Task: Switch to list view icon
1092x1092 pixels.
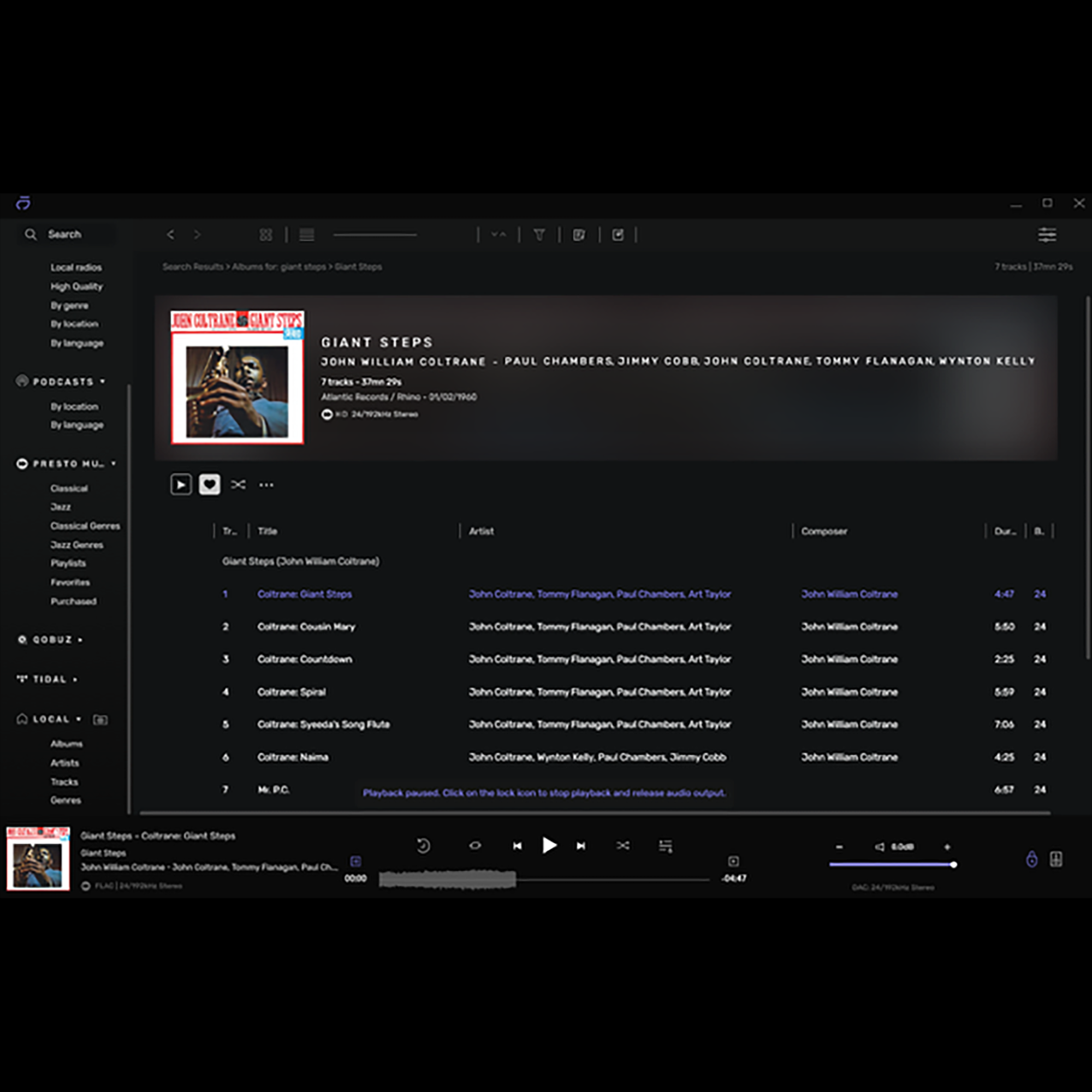Action: pyautogui.click(x=307, y=235)
